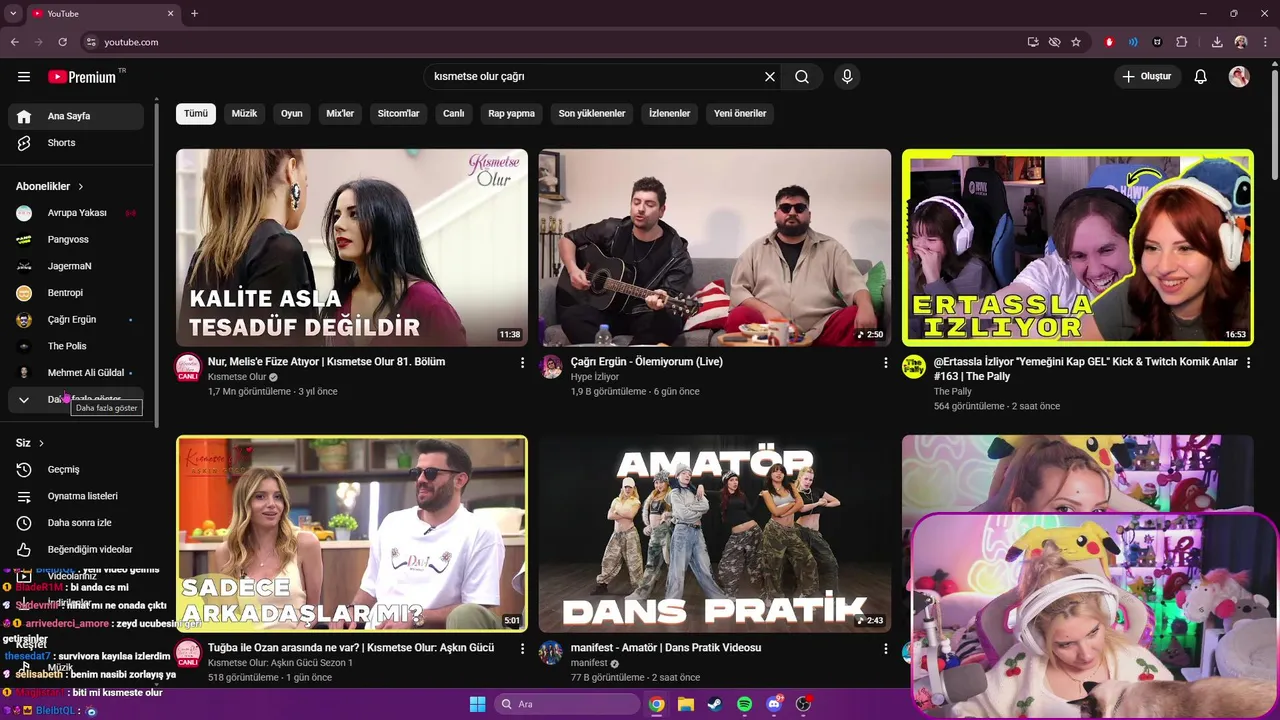Open Chrome extensions puzzle icon
This screenshot has height=720, width=1280.
tap(1182, 42)
